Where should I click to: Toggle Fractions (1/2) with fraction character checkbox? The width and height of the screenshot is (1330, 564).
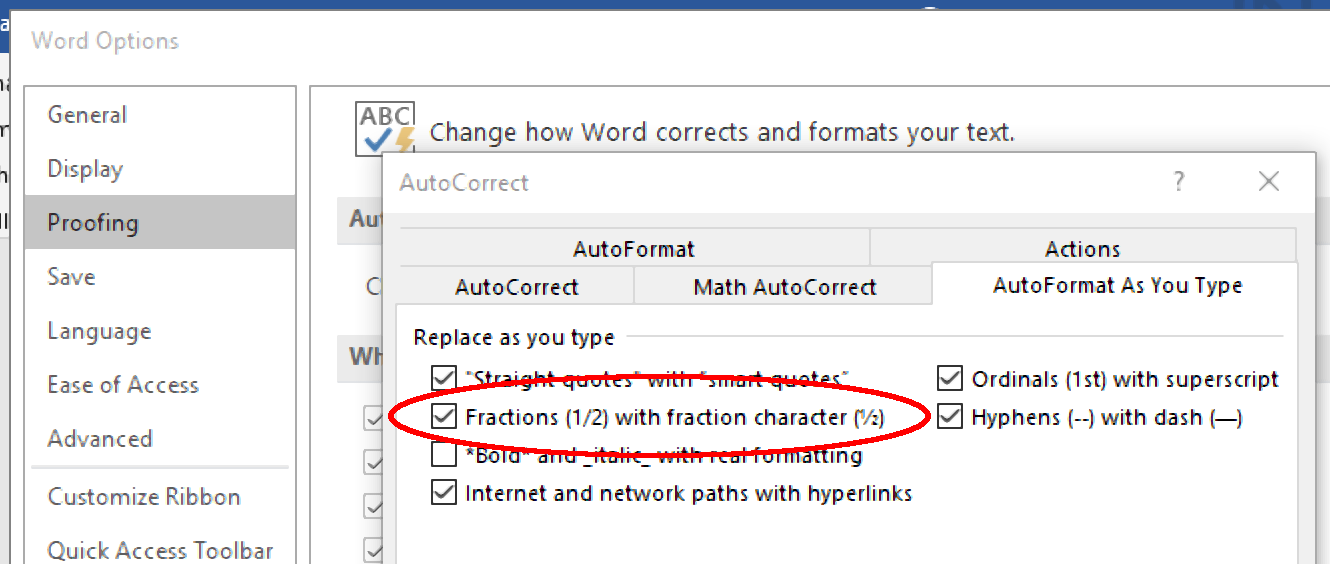tap(443, 417)
